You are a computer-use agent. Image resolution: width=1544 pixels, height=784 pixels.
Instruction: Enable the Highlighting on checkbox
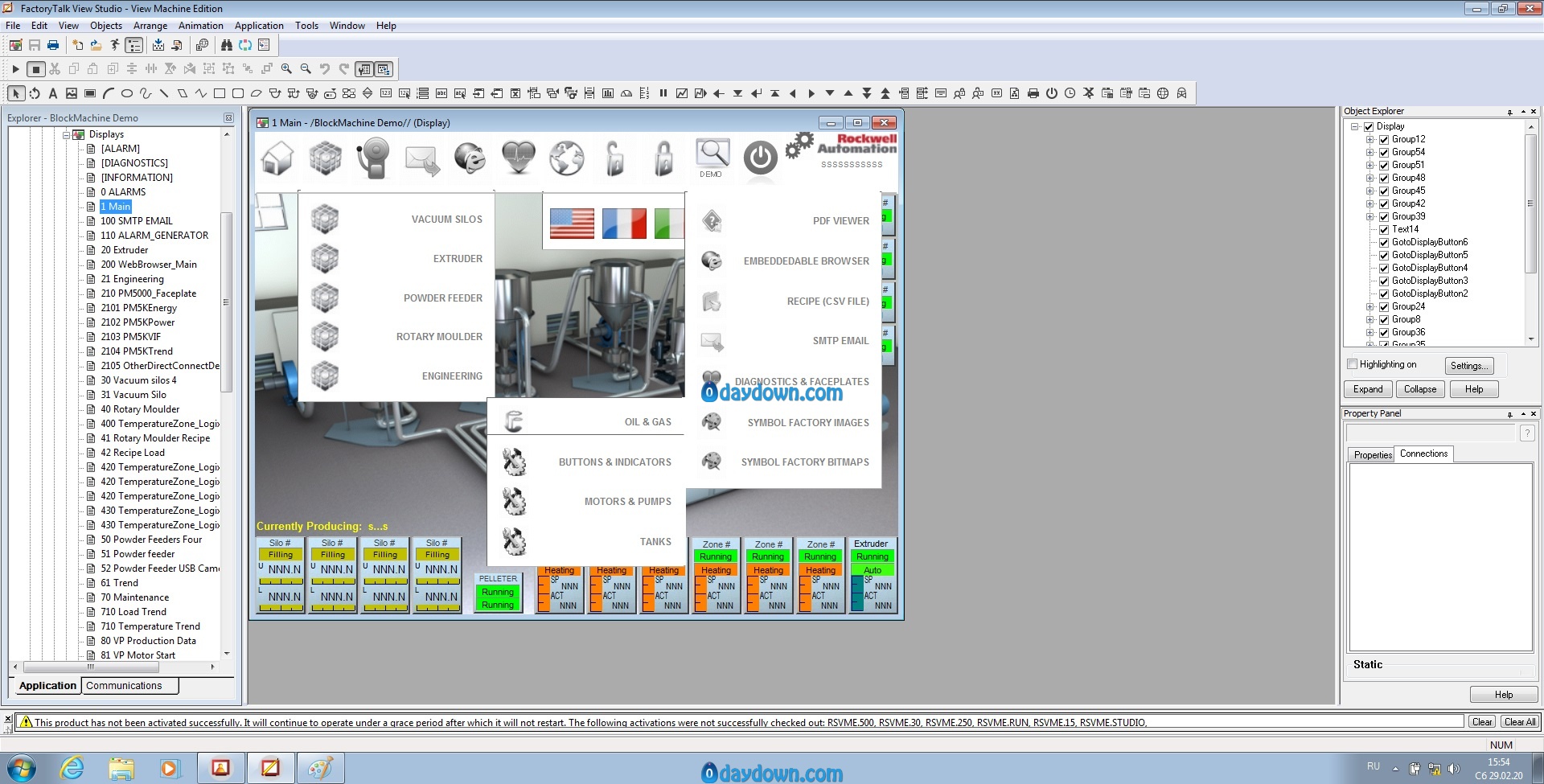(1353, 364)
